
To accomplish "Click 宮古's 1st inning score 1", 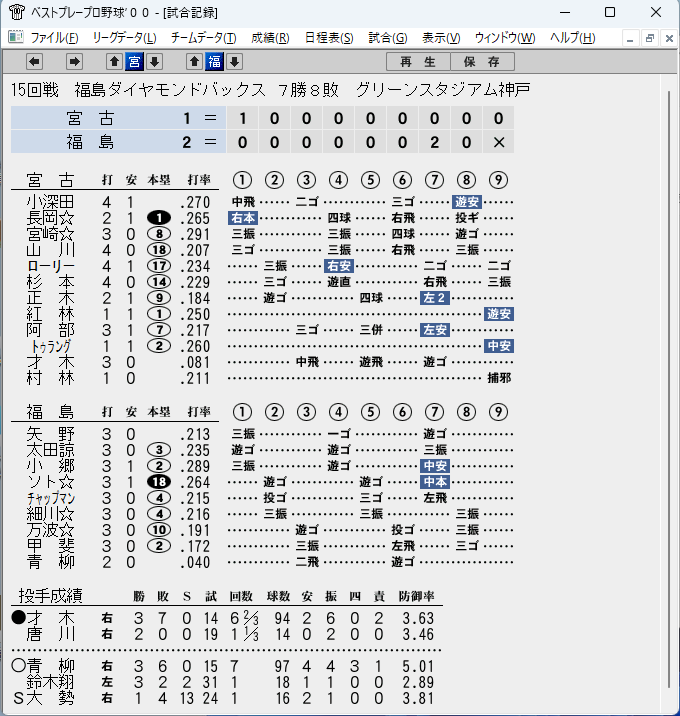I will [x=242, y=118].
